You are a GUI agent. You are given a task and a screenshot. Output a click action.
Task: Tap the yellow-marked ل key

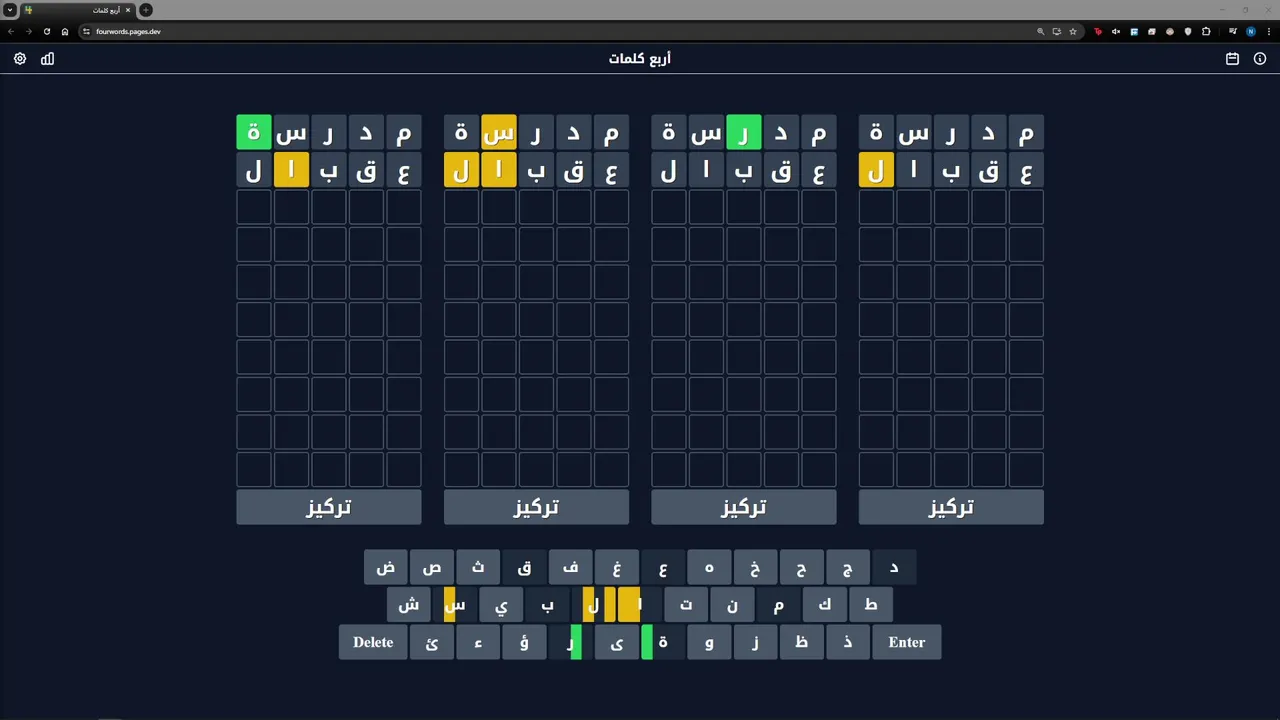593,604
